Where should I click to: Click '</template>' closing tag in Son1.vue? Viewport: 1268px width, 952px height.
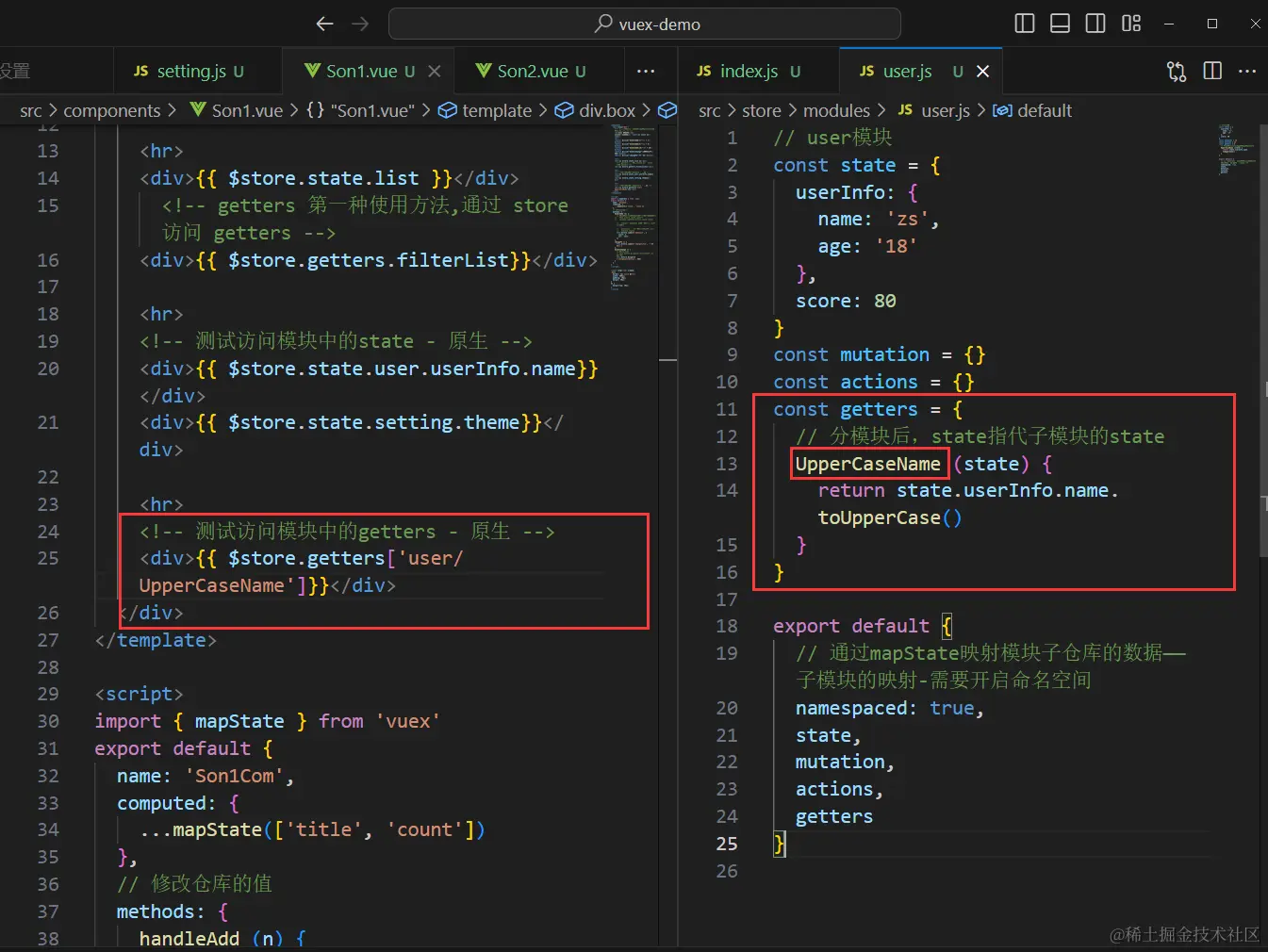point(156,640)
